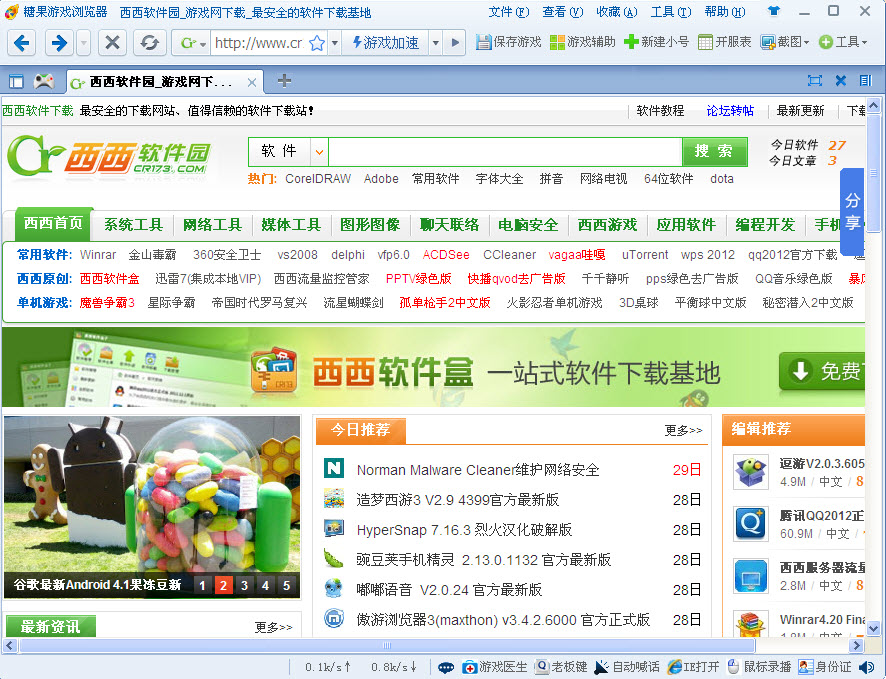Open 论坛转帖 link

coord(730,111)
